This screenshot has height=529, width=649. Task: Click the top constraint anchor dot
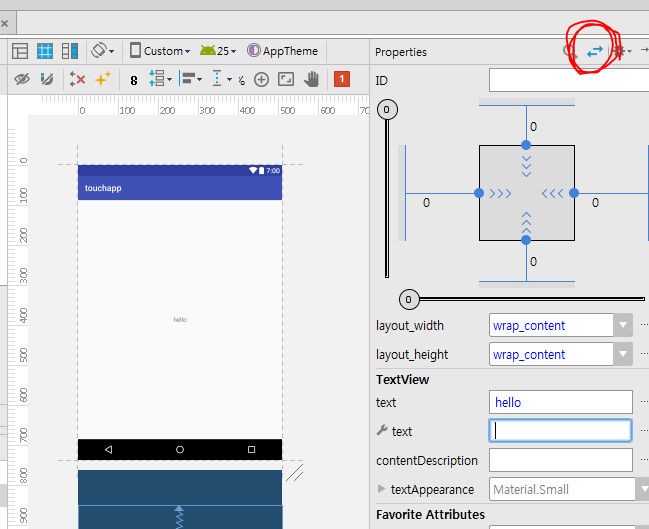pos(526,145)
